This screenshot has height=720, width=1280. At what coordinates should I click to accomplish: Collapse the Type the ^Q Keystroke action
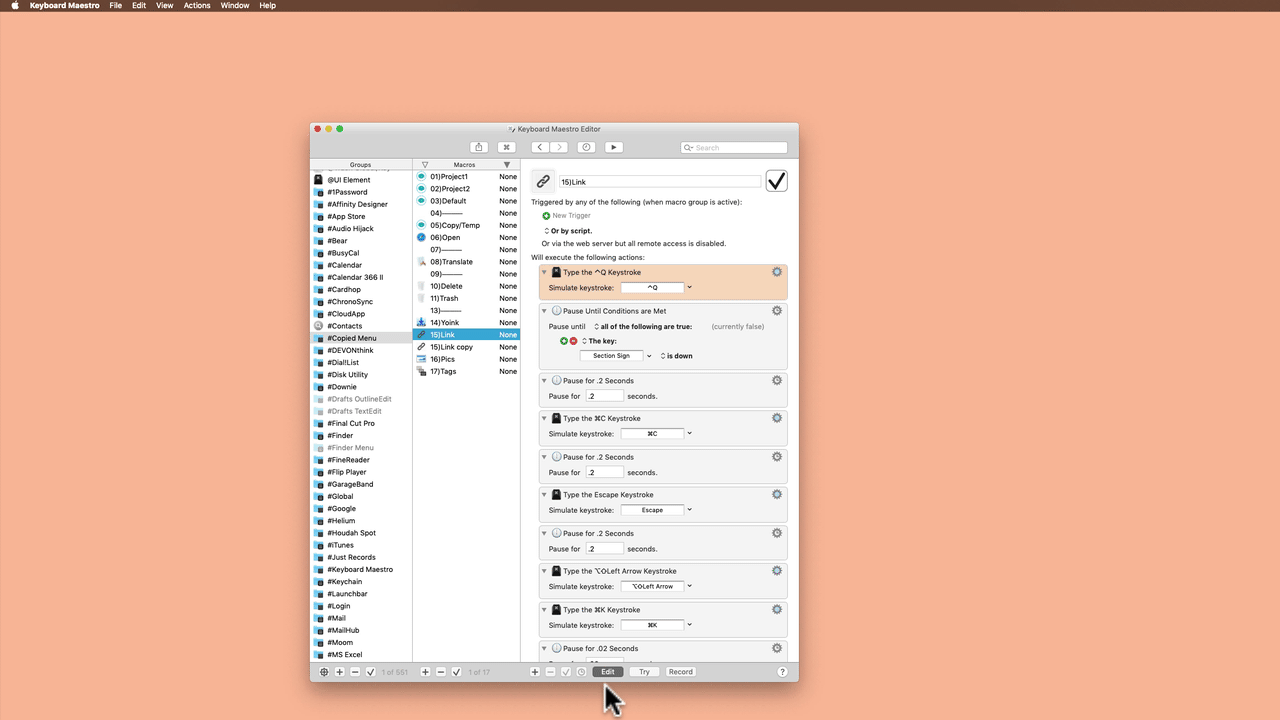pos(545,272)
